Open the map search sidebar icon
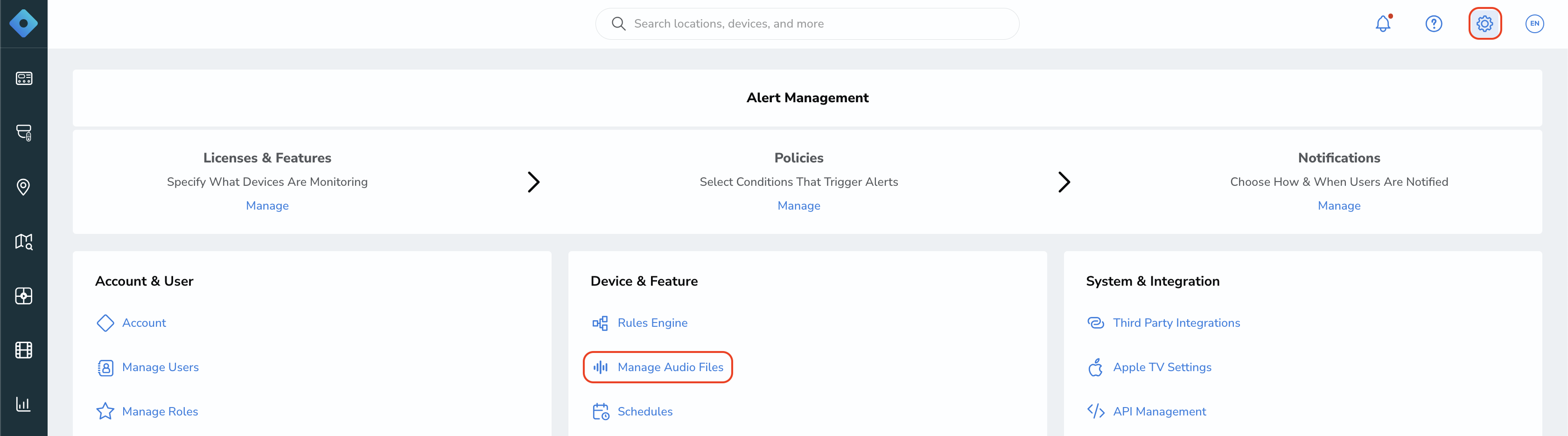The width and height of the screenshot is (1568, 436). 24,242
